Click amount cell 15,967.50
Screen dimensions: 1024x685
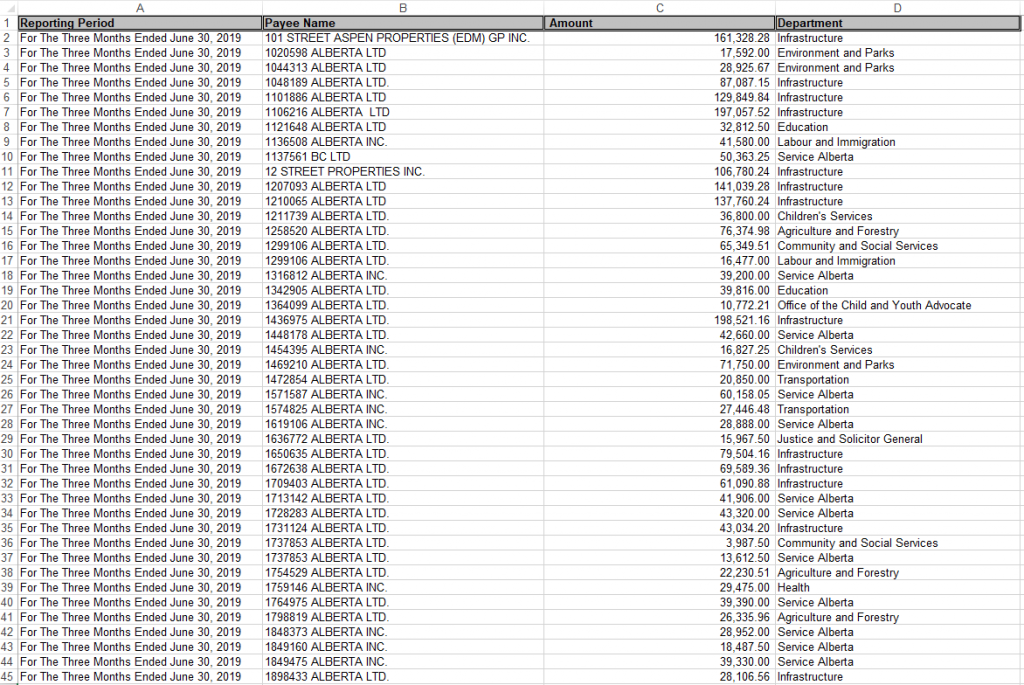(x=660, y=439)
